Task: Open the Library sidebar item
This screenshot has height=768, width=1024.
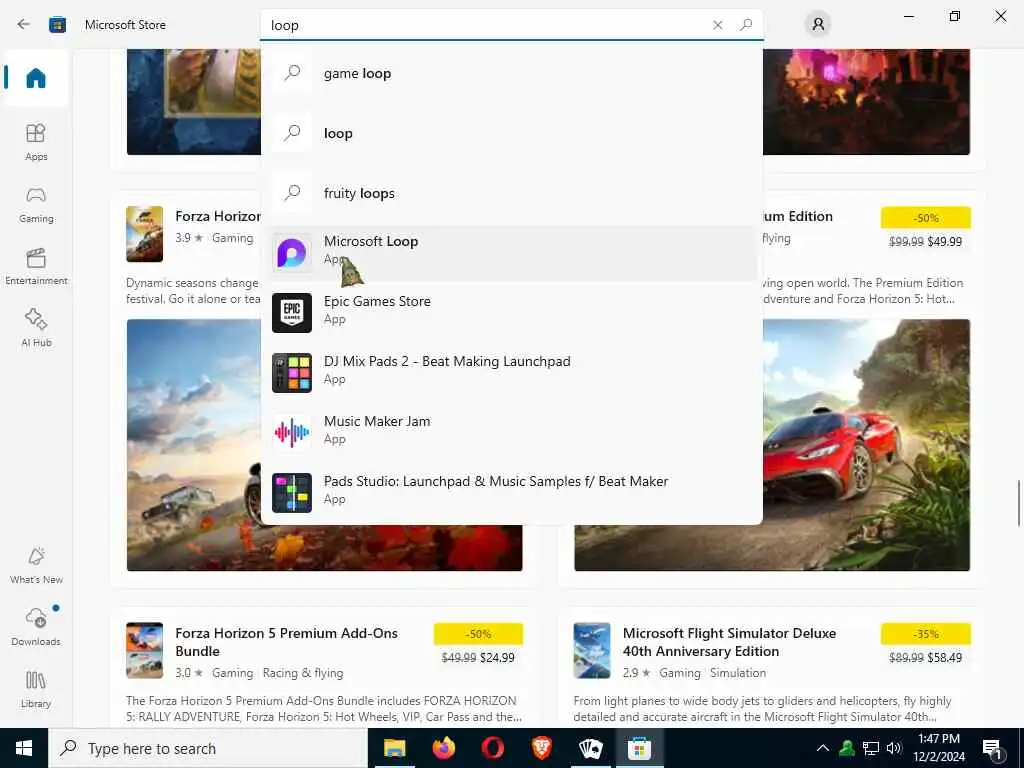Action: click(x=36, y=689)
